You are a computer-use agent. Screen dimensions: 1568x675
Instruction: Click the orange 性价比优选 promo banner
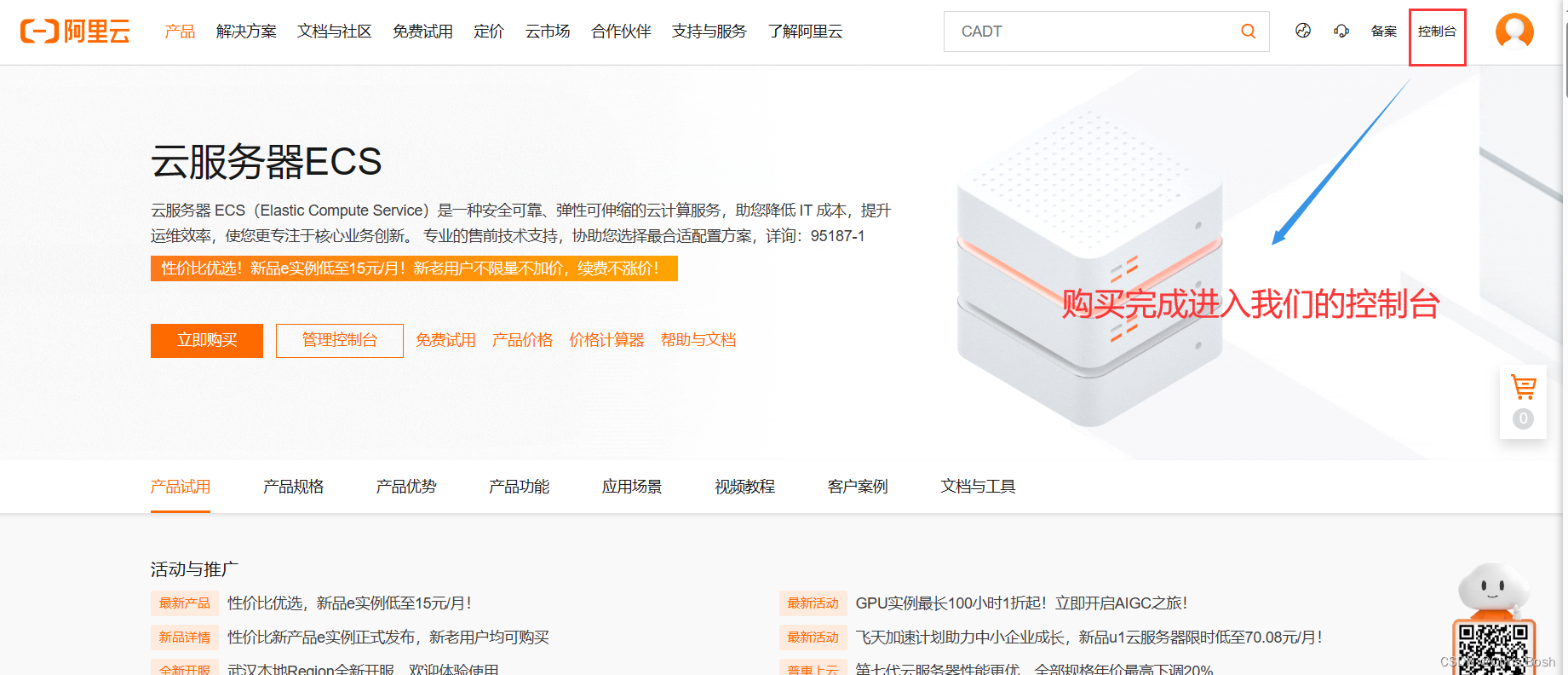[x=414, y=268]
